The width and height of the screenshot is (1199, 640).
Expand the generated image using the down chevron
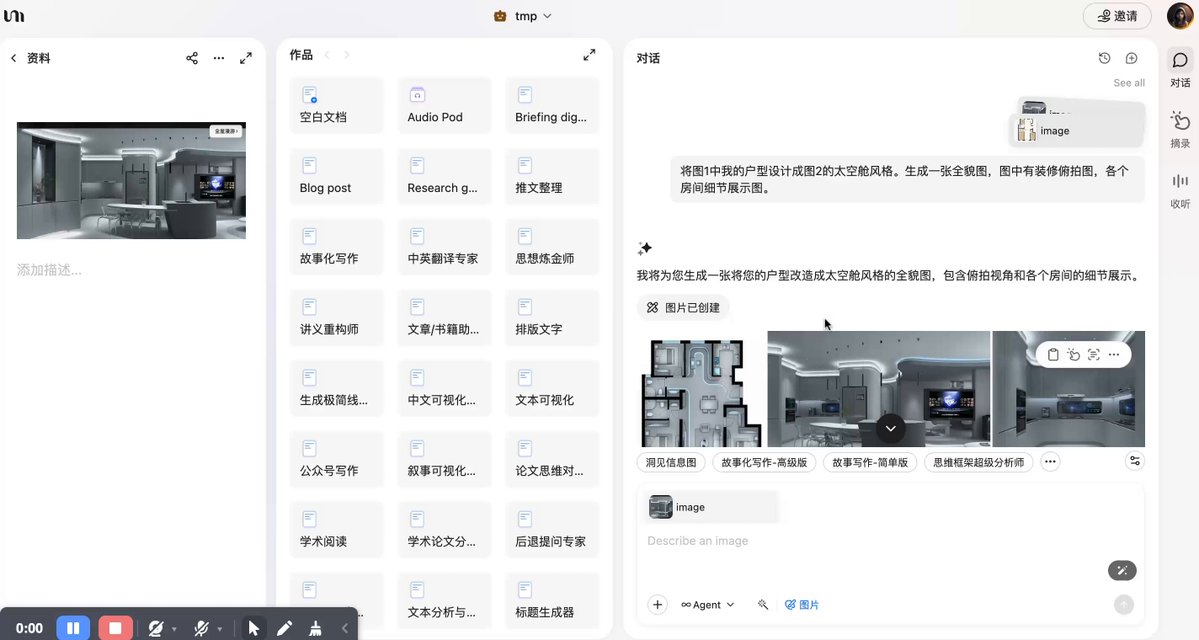pos(888,428)
